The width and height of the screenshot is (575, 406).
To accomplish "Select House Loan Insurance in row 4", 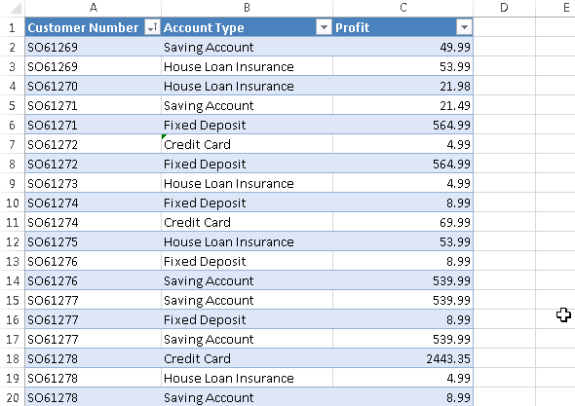I will click(x=247, y=86).
